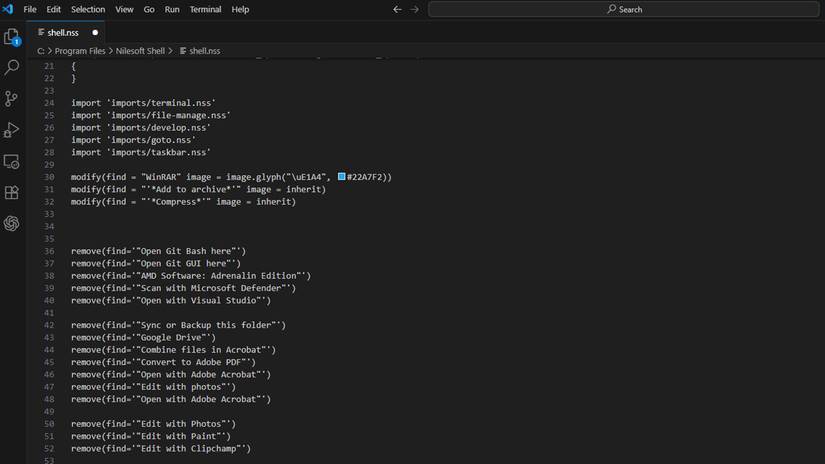The image size is (825, 464).
Task: Click the "*Add to archive*" modify line
Action: 198,189
